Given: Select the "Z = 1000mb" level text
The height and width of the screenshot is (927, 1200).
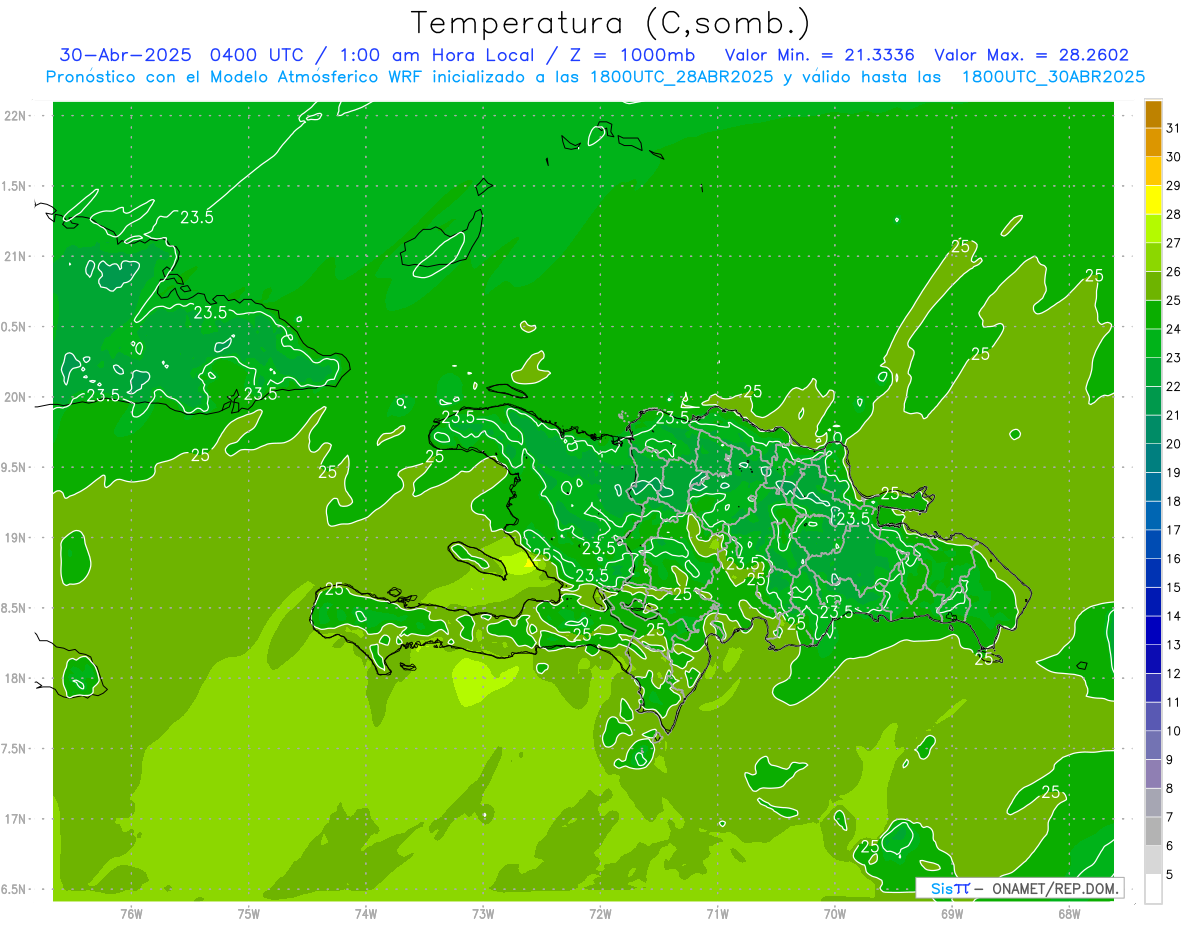Looking at the screenshot, I should [631, 55].
